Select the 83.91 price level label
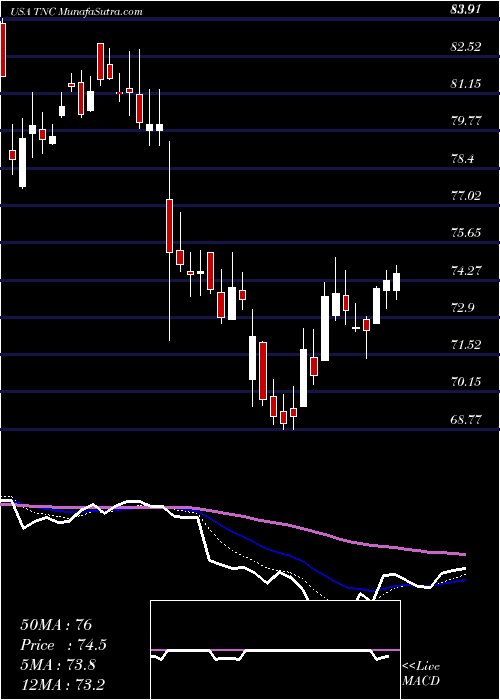This screenshot has height=700, width=500. point(466,9)
